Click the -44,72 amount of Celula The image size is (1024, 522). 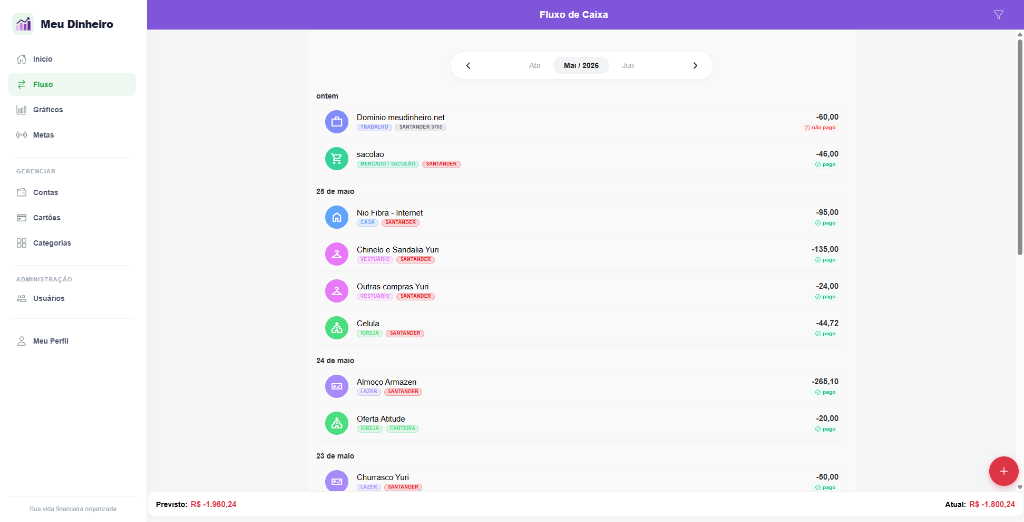coord(827,323)
